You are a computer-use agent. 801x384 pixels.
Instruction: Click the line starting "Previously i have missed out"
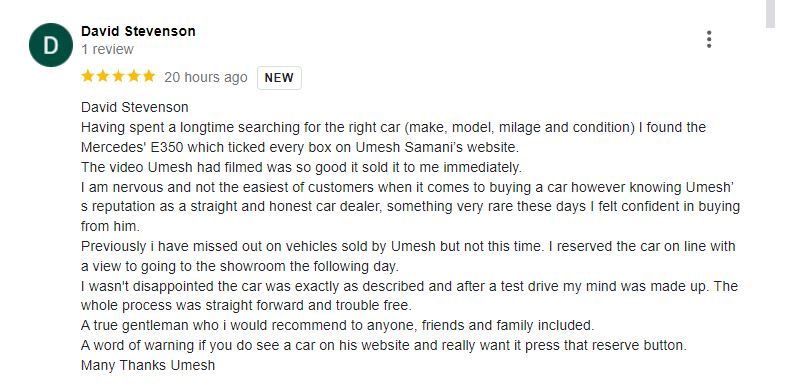(408, 247)
